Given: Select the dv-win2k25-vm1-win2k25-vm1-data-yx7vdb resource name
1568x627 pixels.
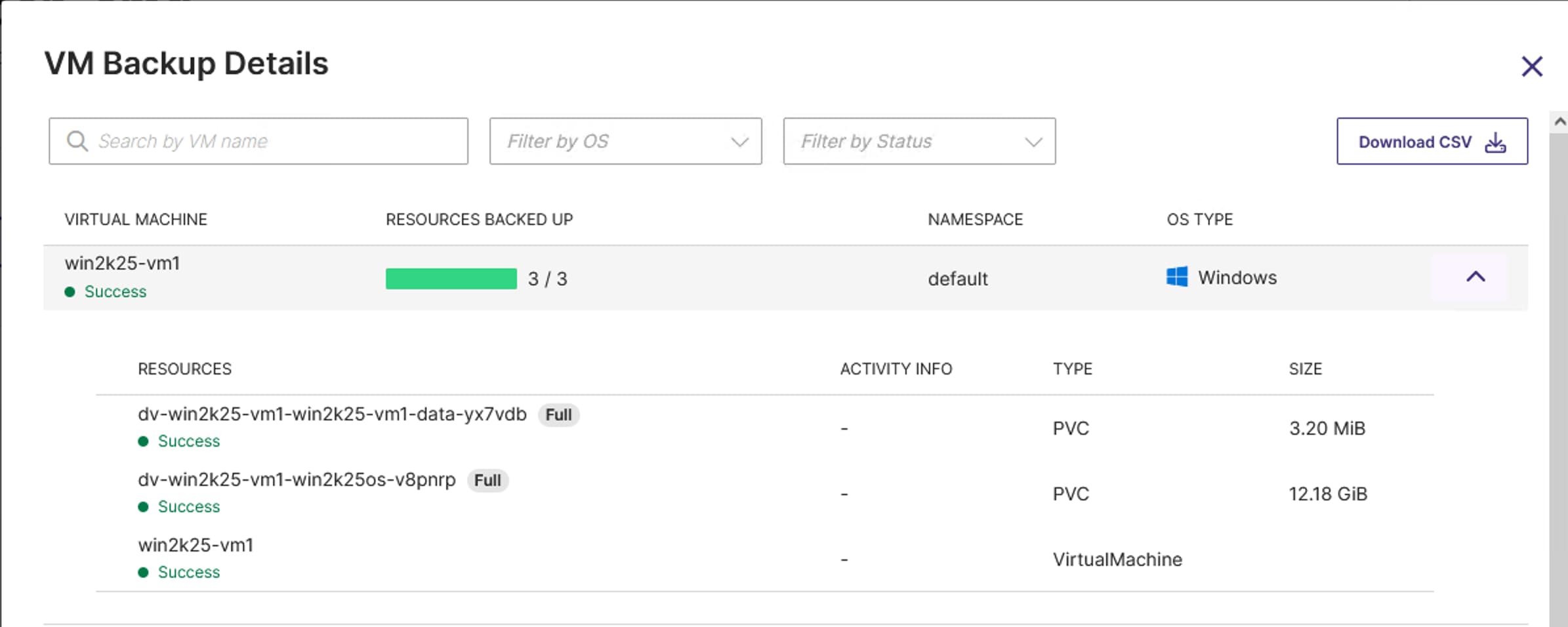Looking at the screenshot, I should tap(332, 415).
